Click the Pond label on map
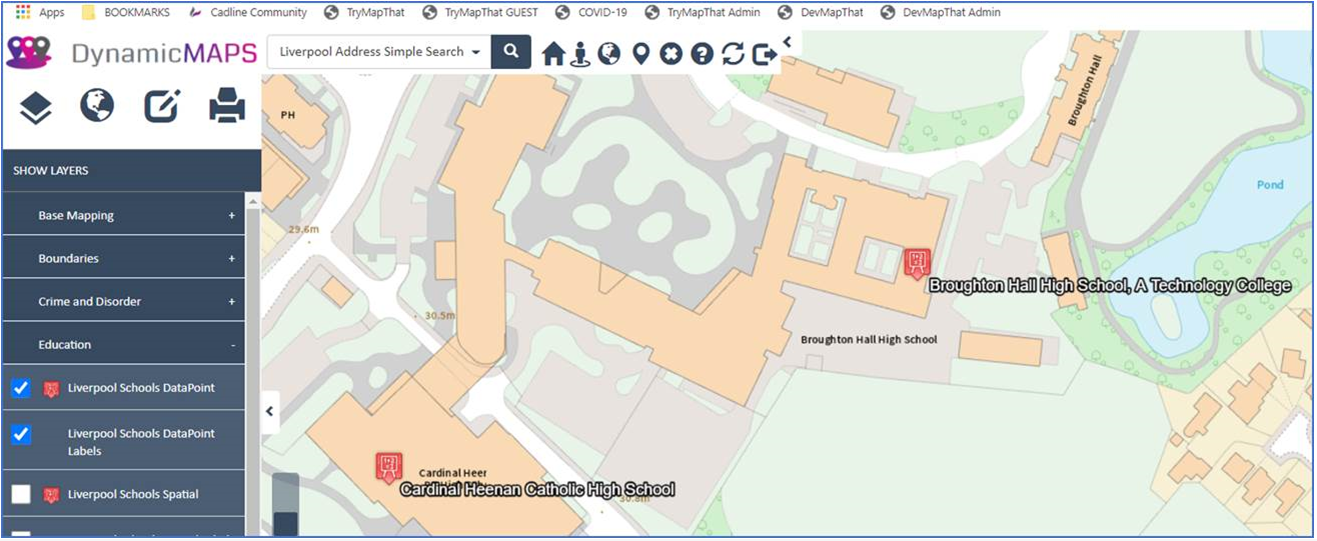Viewport: 1317px width, 541px height. (1270, 185)
